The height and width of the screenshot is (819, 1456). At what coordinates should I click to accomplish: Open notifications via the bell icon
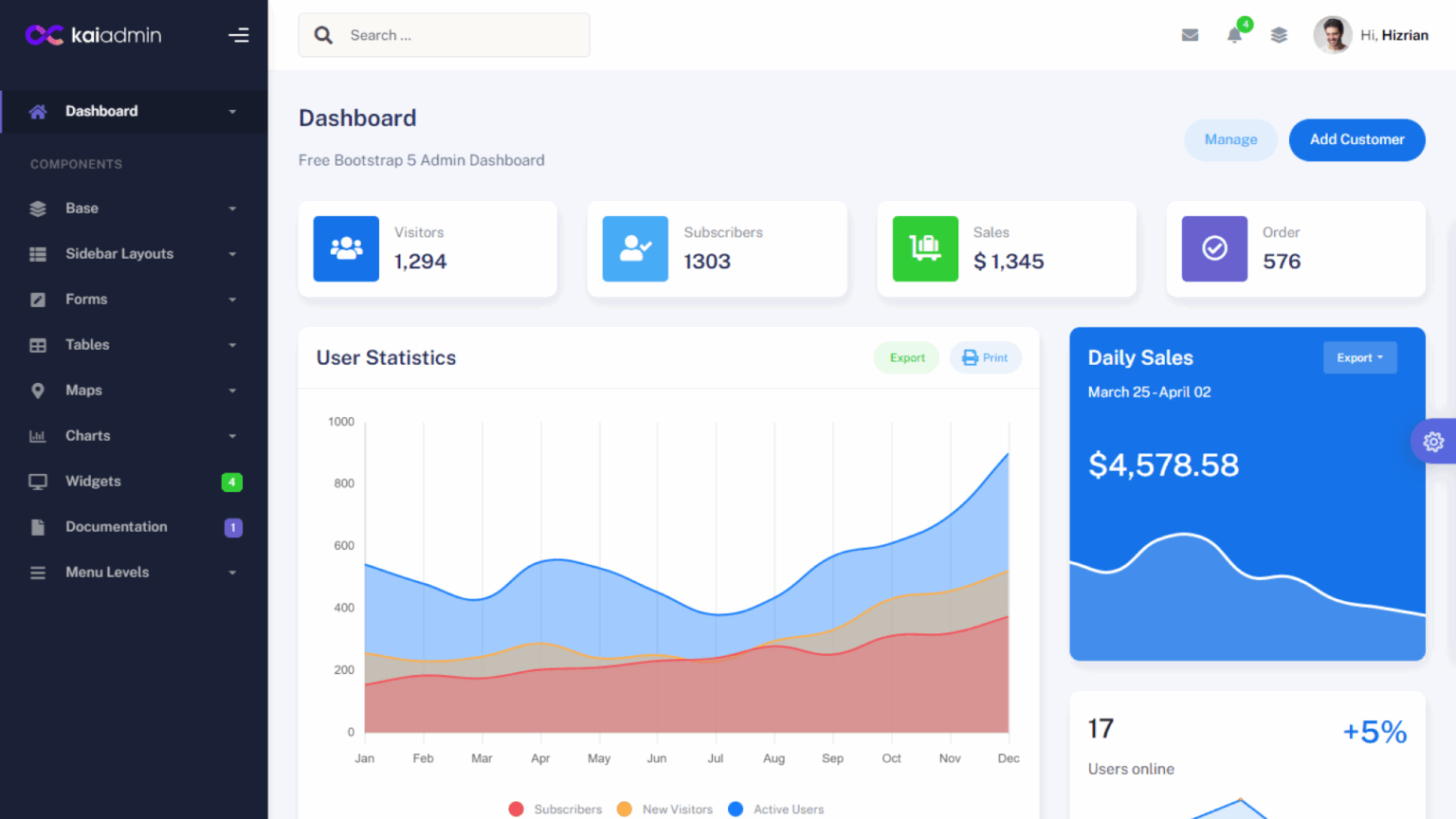tap(1234, 35)
